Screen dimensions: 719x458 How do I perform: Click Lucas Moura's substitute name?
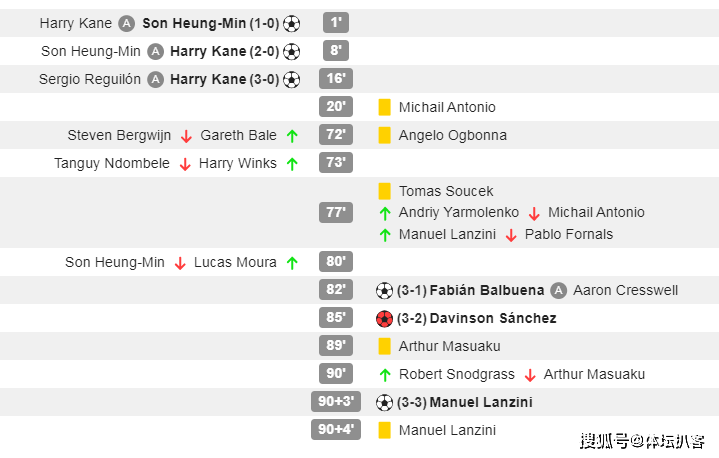click(235, 262)
